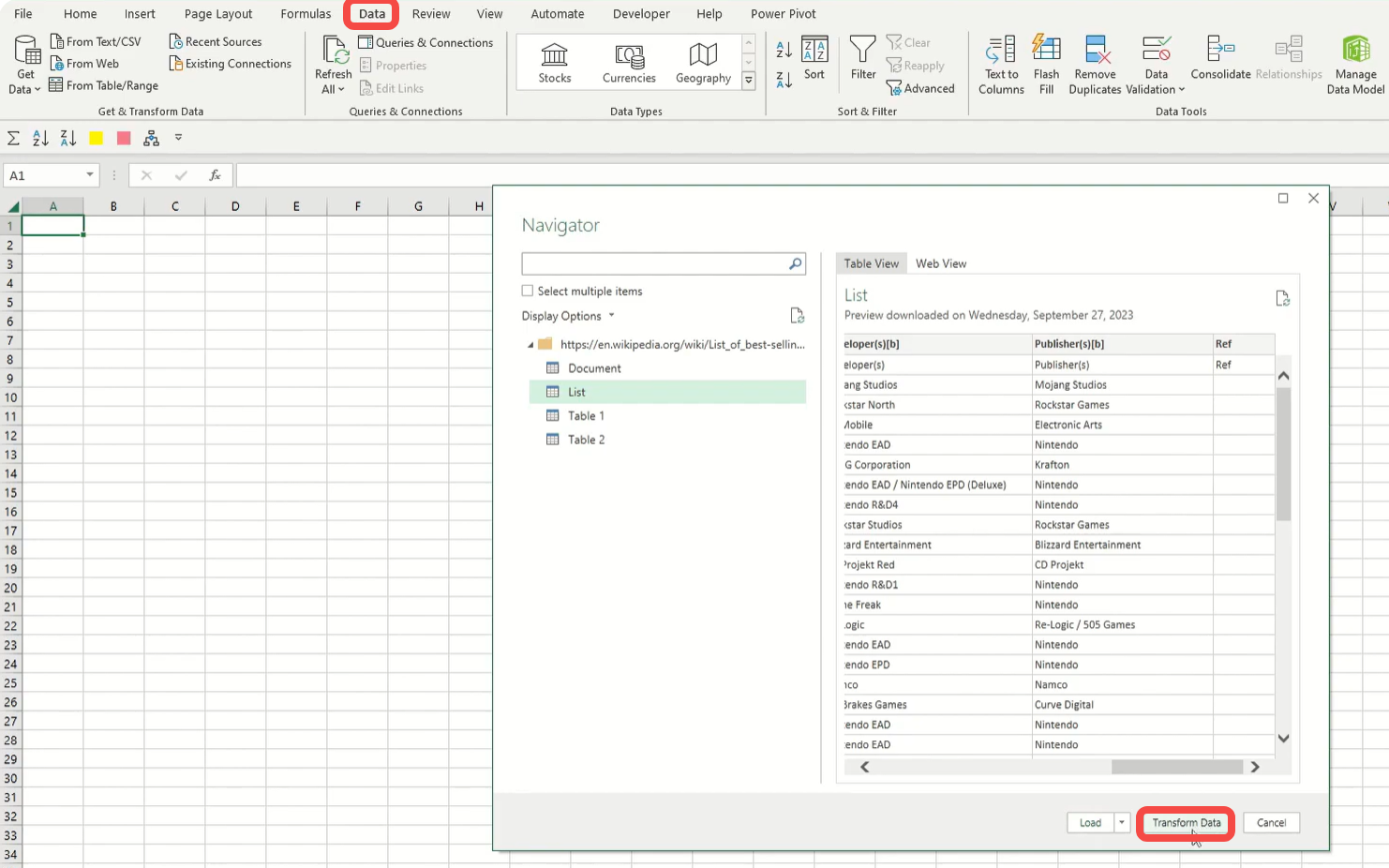Viewport: 1389px width, 868px height.
Task: Click the preview vertical scrollbar thumb
Action: 1283,455
